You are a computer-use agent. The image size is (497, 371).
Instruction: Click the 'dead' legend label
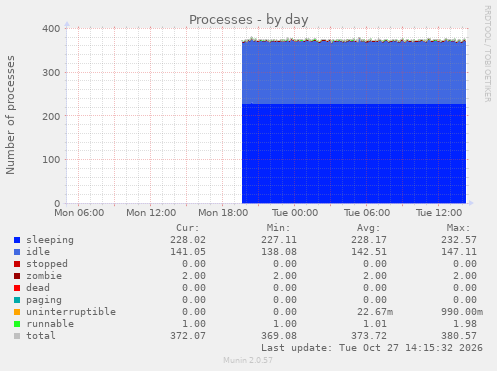click(x=38, y=288)
